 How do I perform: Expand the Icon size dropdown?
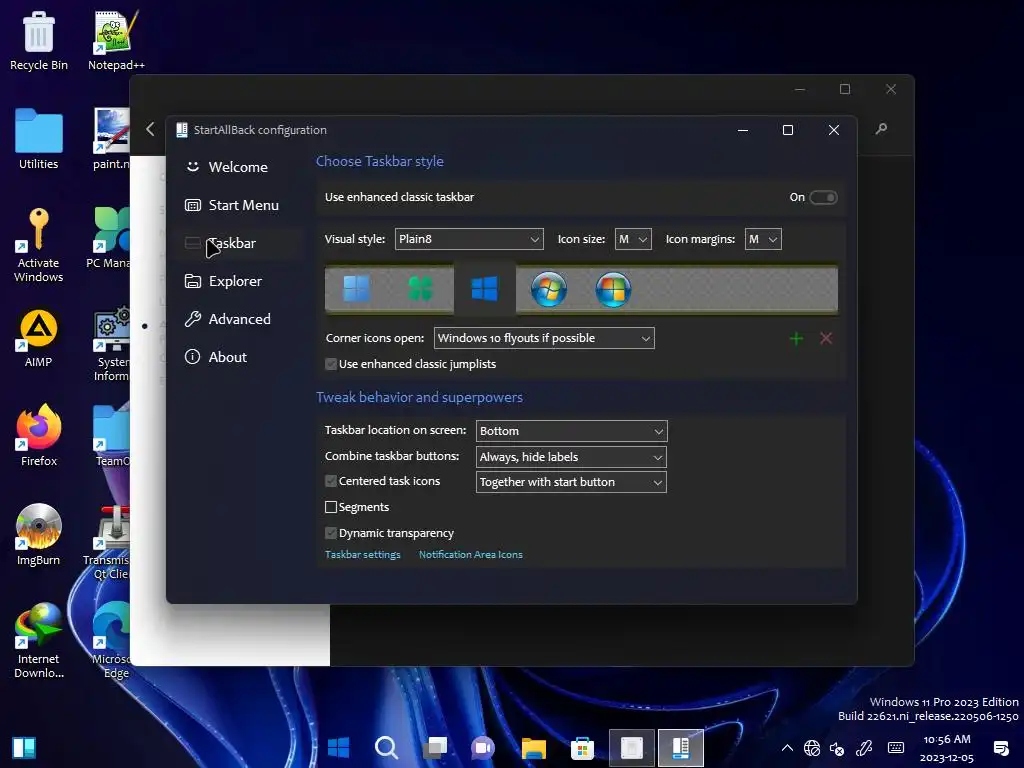click(x=633, y=239)
